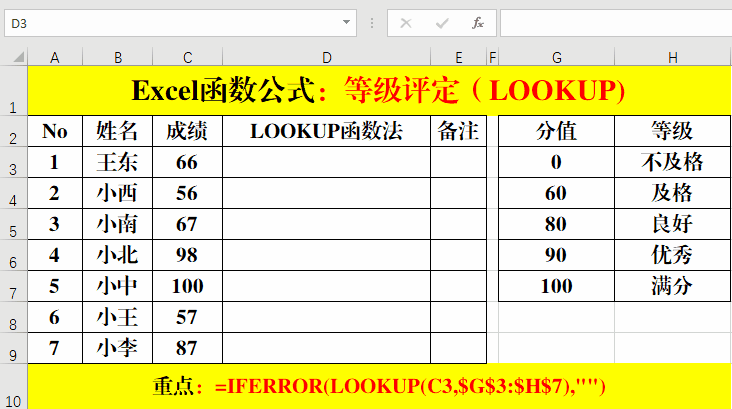Click the '成绩' header cell
The height and width of the screenshot is (409, 732).
pyautogui.click(x=188, y=131)
